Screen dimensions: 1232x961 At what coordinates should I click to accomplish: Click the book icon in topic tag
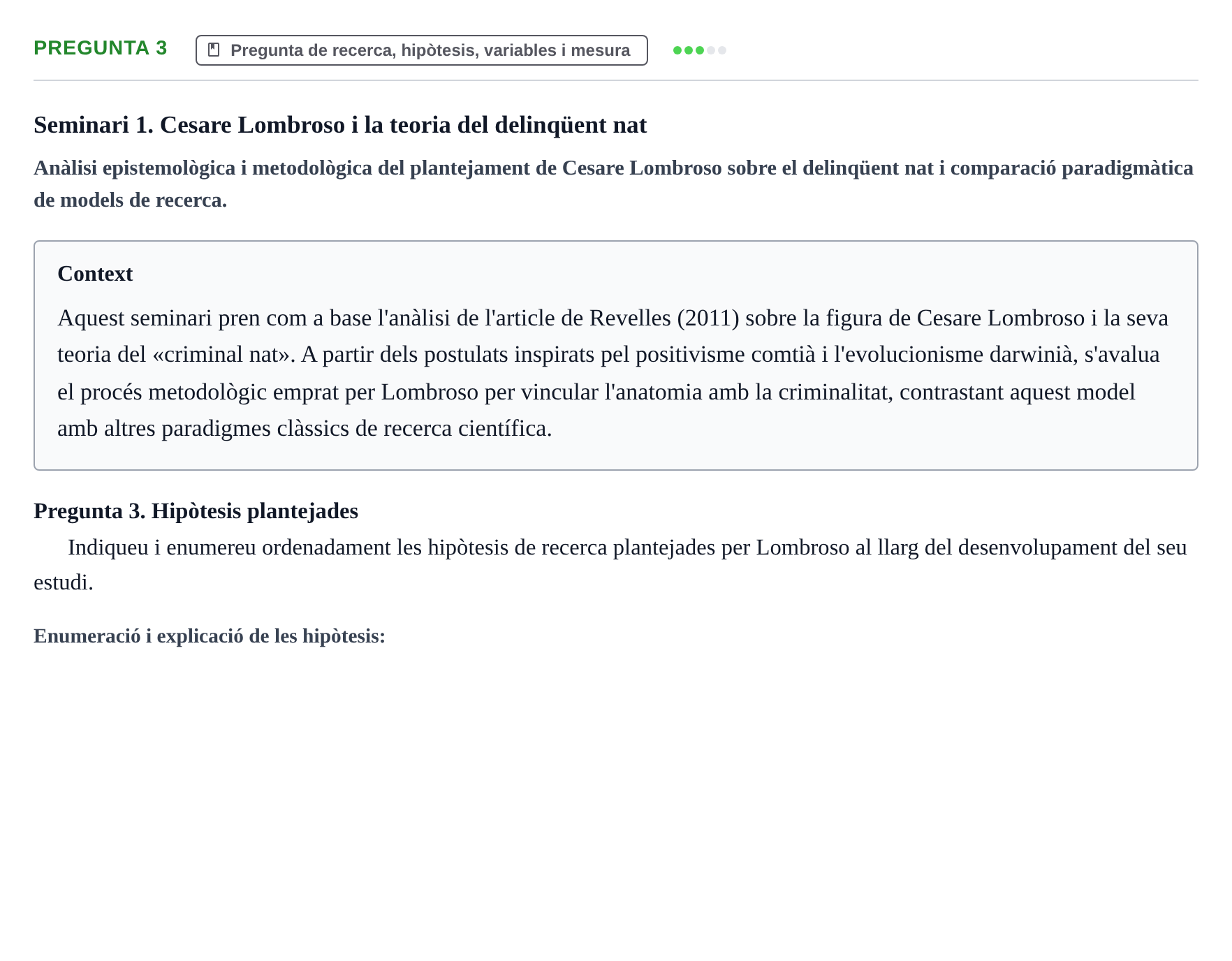[x=214, y=50]
